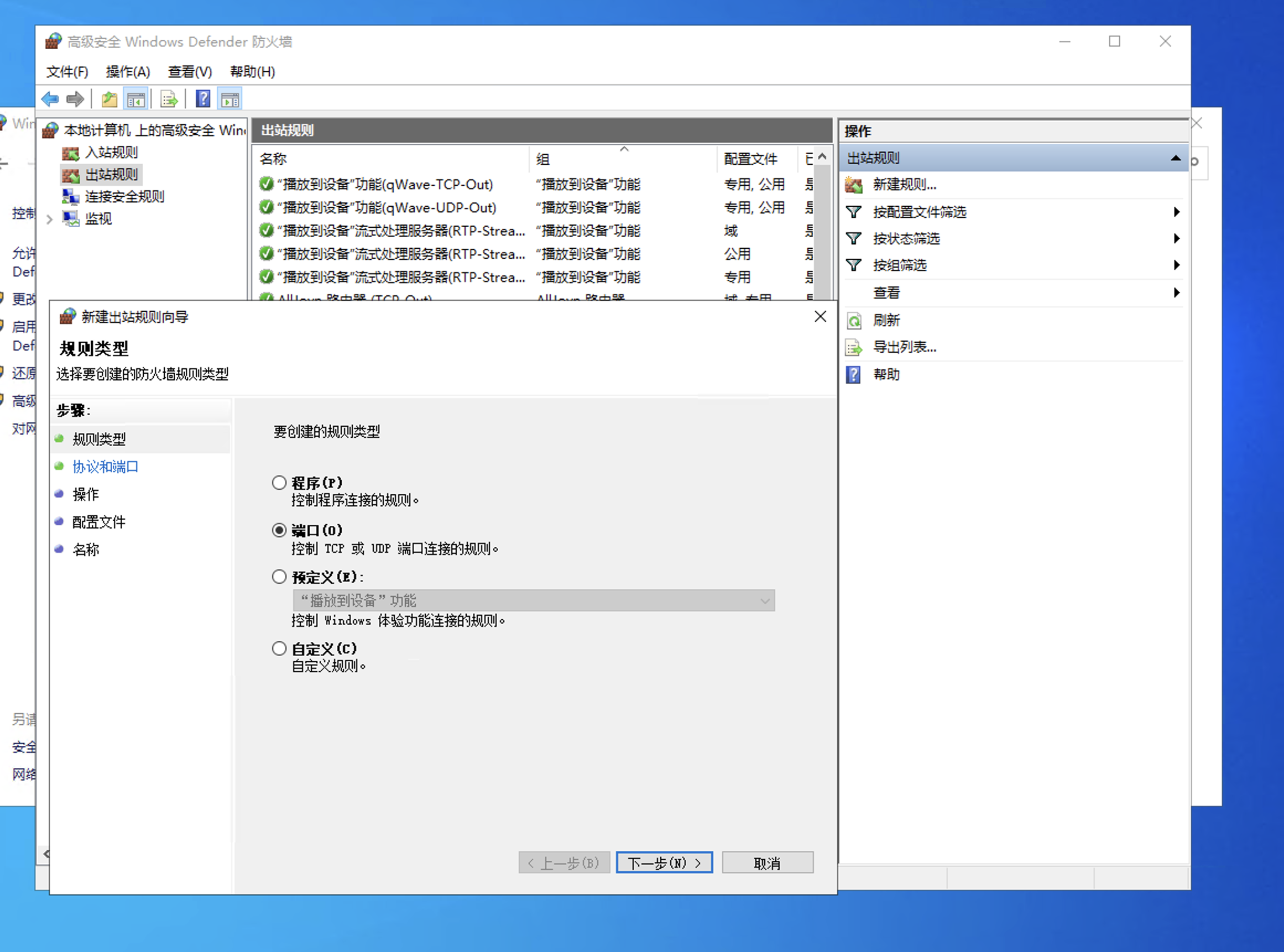The width and height of the screenshot is (1284, 952).
Task: Click the scroll-up arrow of rules list
Action: click(x=822, y=157)
